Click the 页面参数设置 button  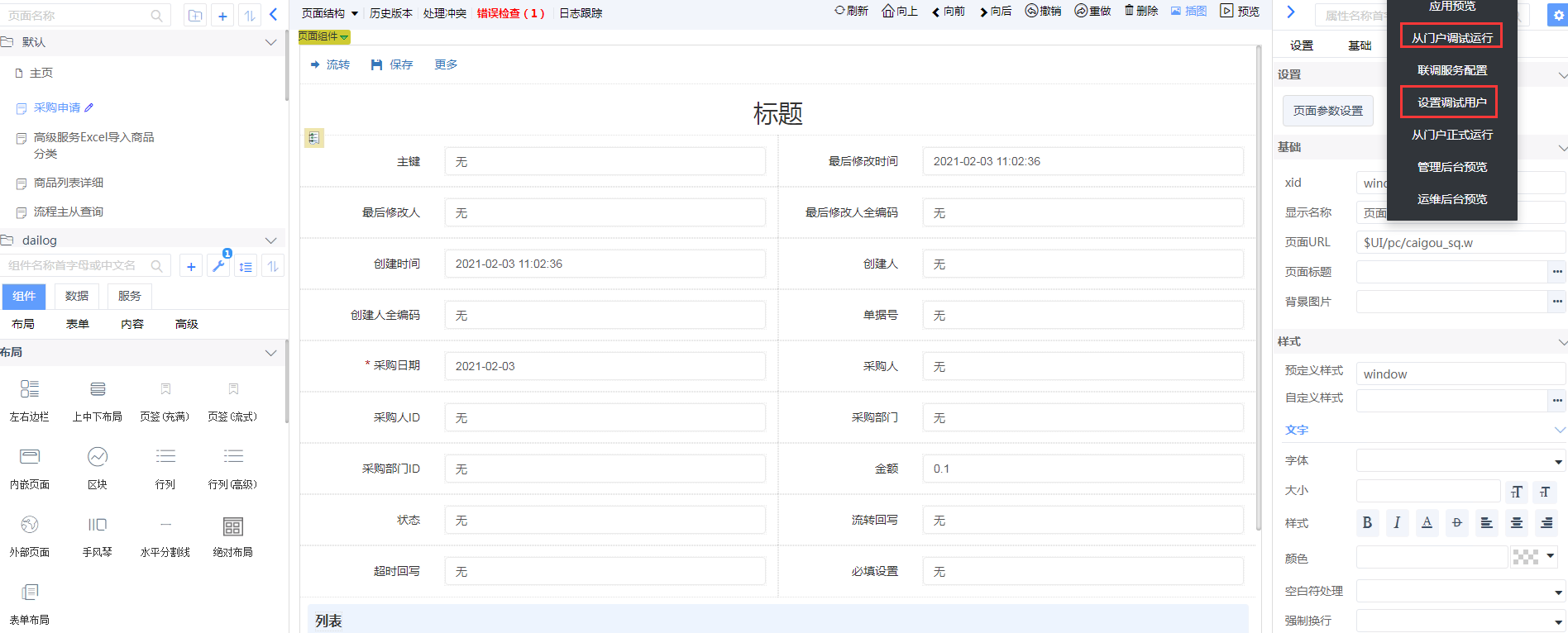pos(1327,111)
